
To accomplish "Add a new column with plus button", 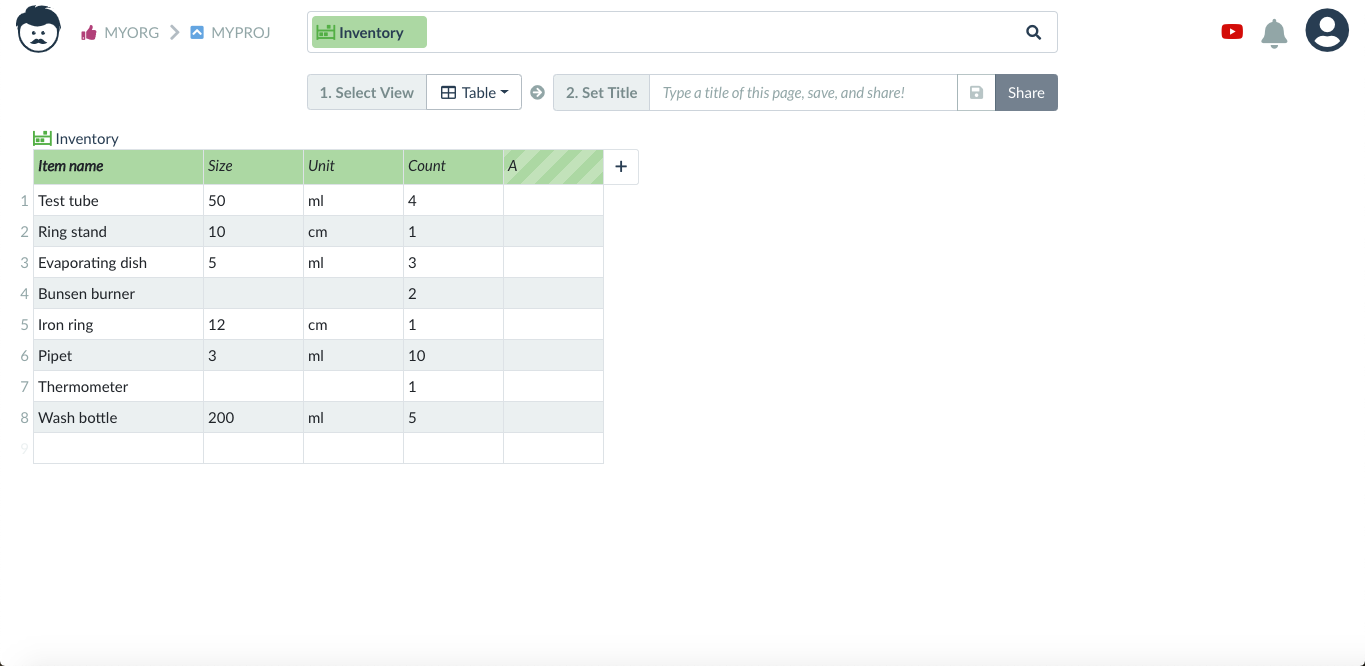I will pyautogui.click(x=621, y=167).
